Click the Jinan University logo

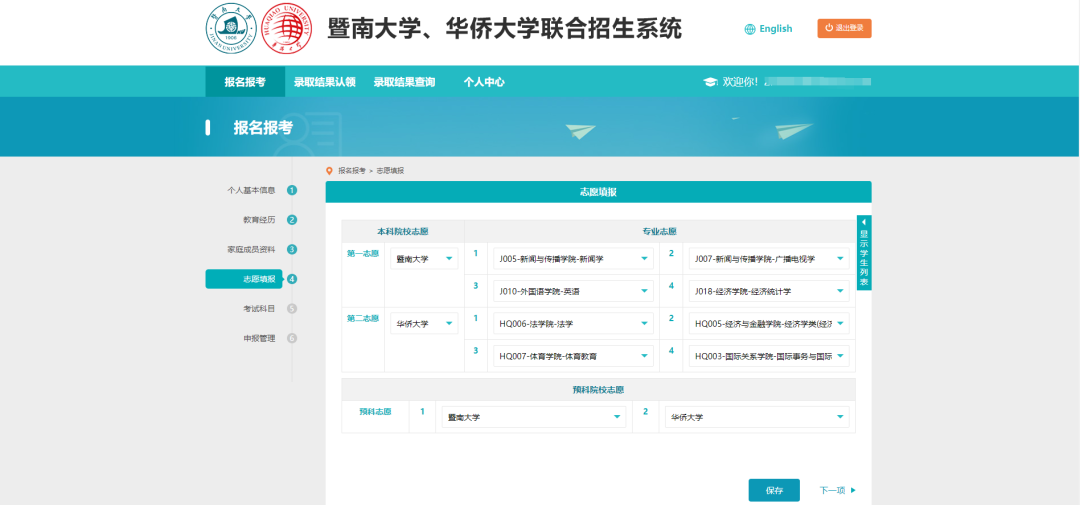[230, 30]
